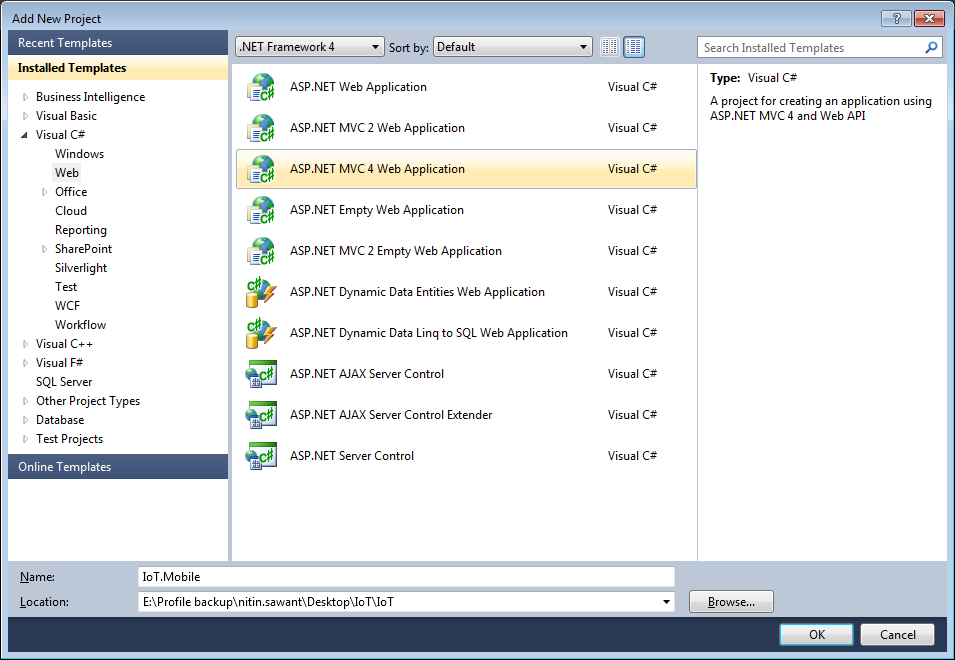Click the ASP.NET Web Application template icon

click(x=261, y=87)
